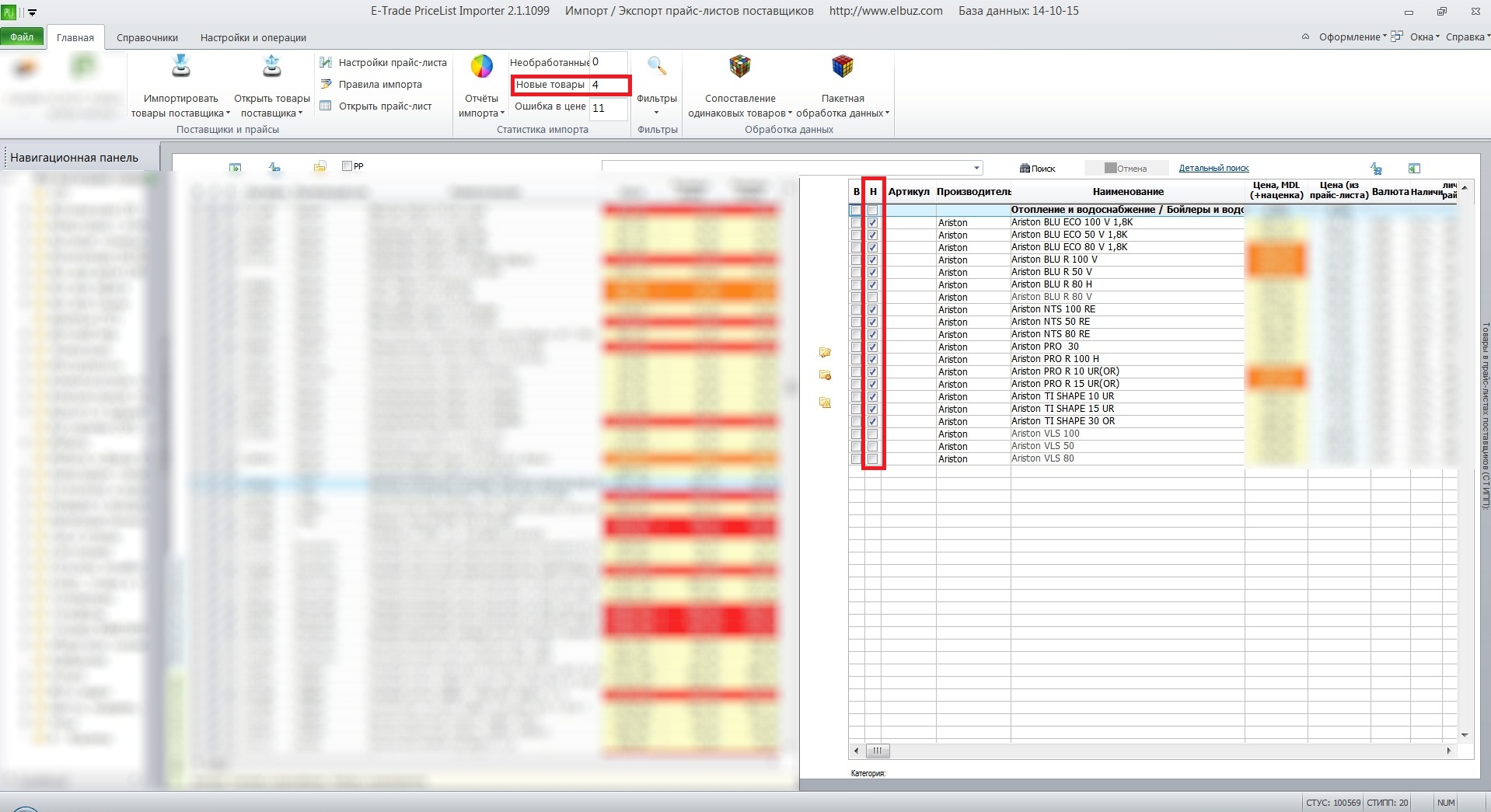Click the Валюта column header
The width and height of the screenshot is (1491, 812).
click(x=1390, y=191)
